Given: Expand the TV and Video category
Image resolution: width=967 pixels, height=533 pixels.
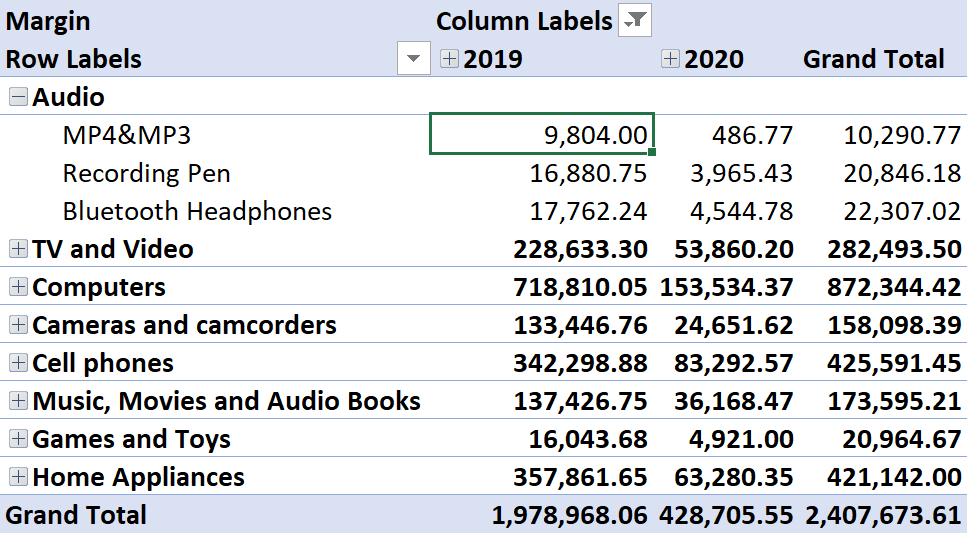Looking at the screenshot, I should pyautogui.click(x=19, y=249).
